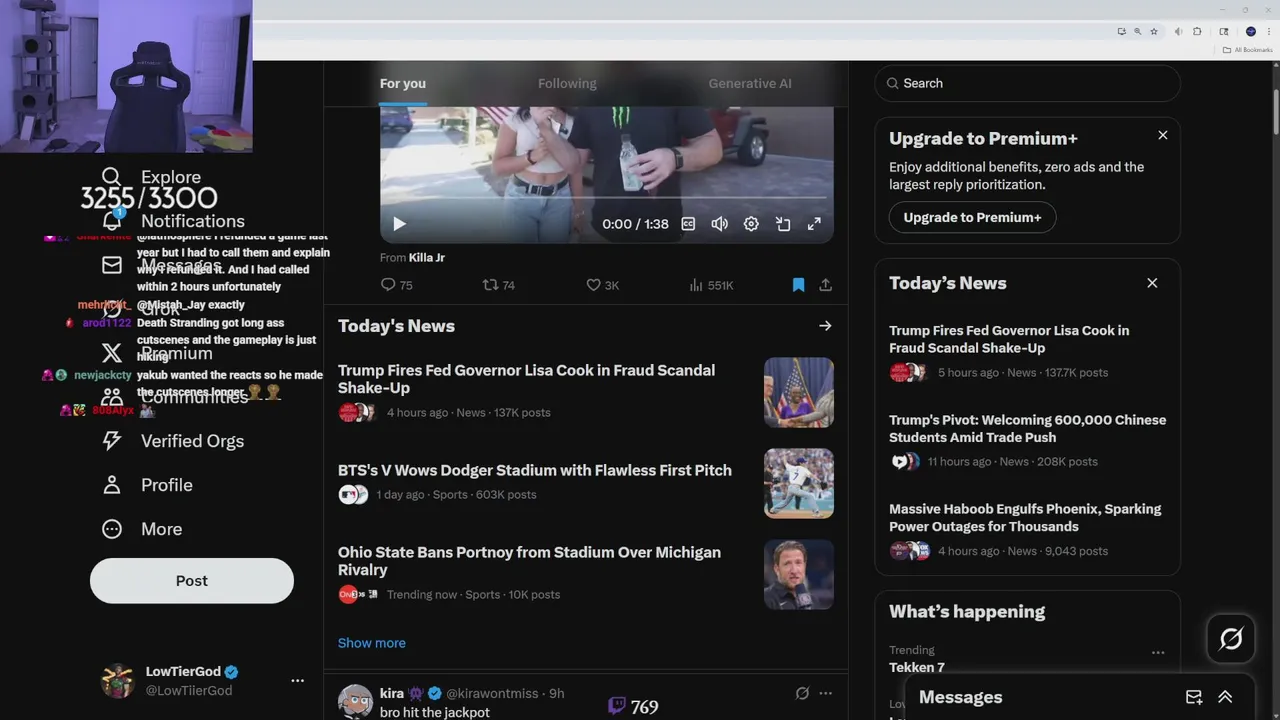The width and height of the screenshot is (1280, 720).
Task: Open More menu in the sidebar
Action: (x=142, y=529)
